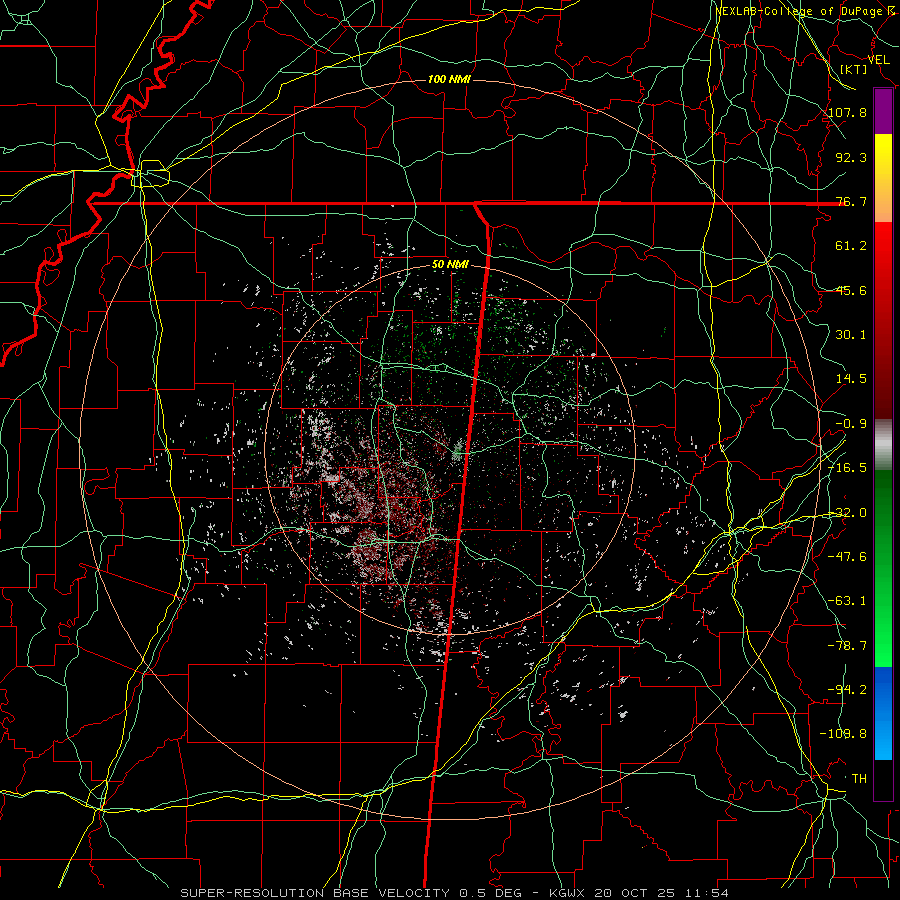Screen dimensions: 900x900
Task: Click the 45.6 value on the velocity scale
Action: (x=851, y=290)
